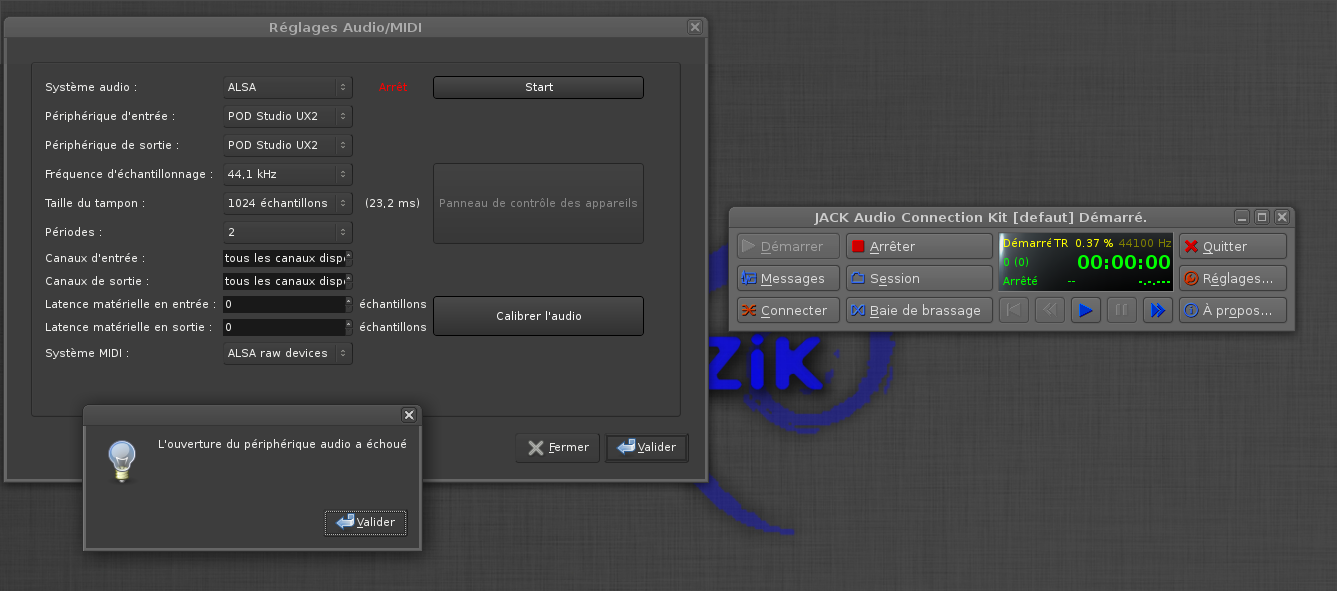Open Connecter in JACK window
This screenshot has height=591, width=1337.
[788, 310]
